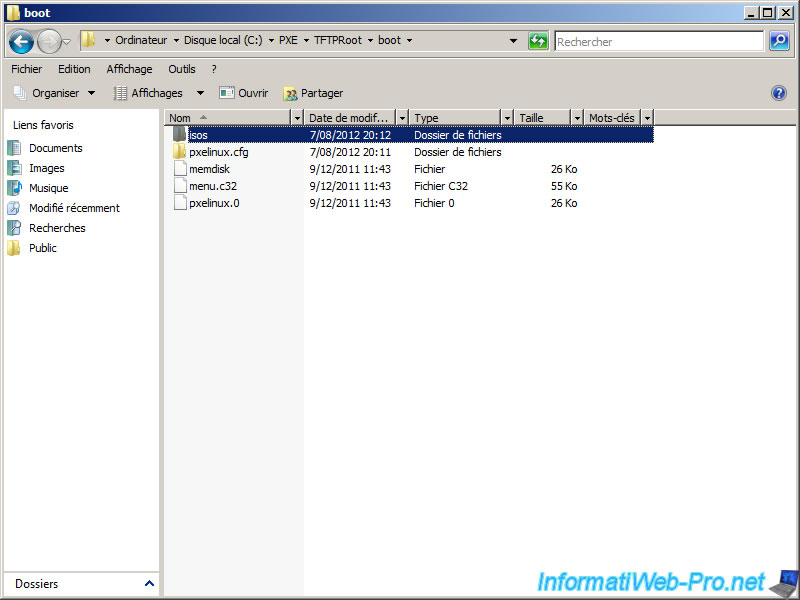Open help via the blue question mark icon
The image size is (800, 600).
point(779,92)
